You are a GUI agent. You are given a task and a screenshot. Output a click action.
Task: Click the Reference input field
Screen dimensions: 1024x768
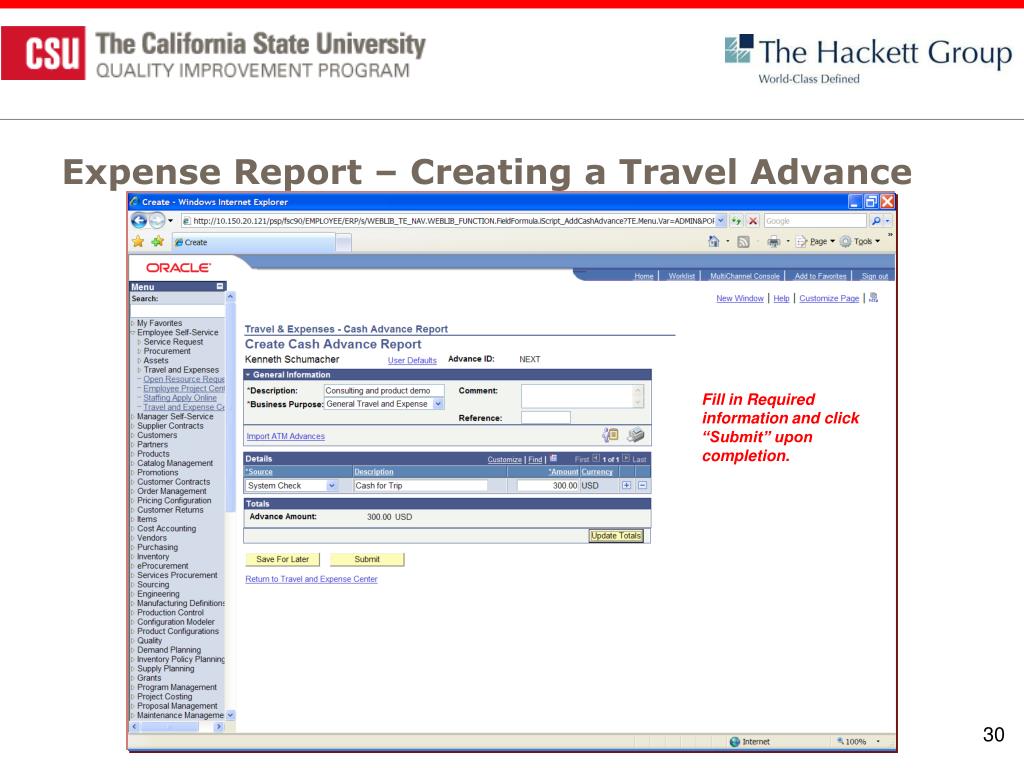tap(545, 418)
